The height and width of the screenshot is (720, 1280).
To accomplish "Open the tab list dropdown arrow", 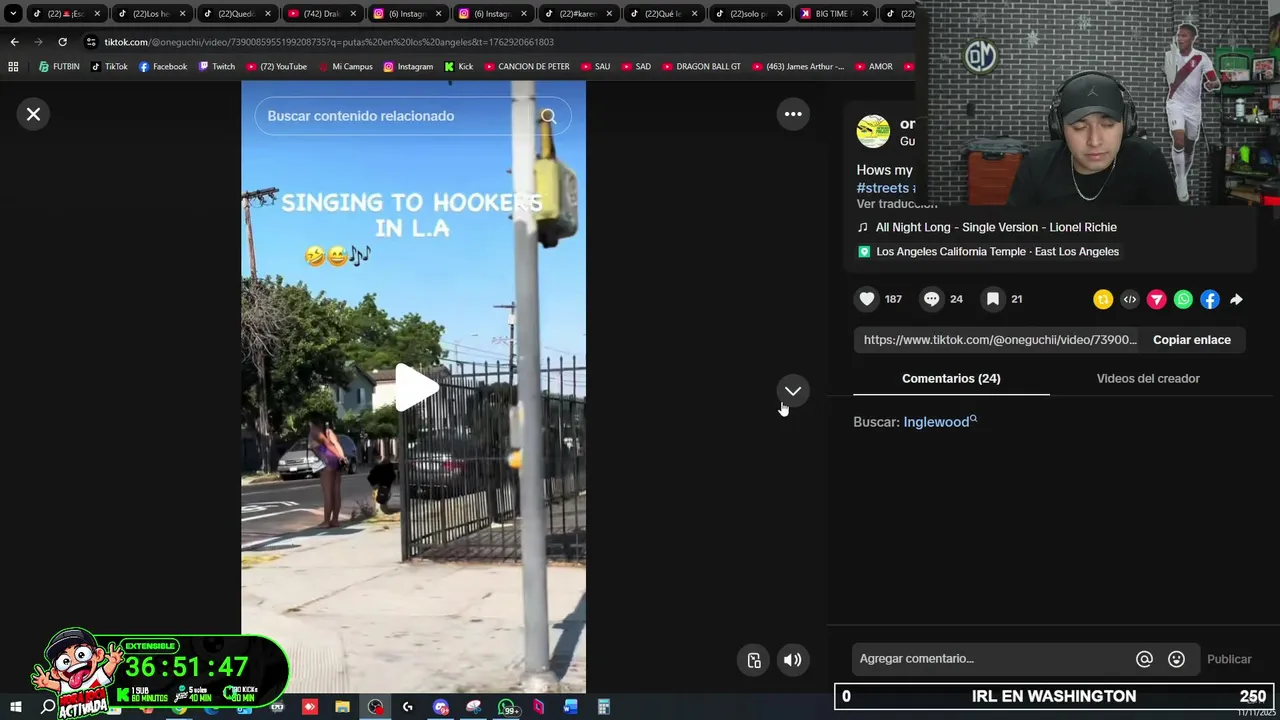I will [x=13, y=14].
